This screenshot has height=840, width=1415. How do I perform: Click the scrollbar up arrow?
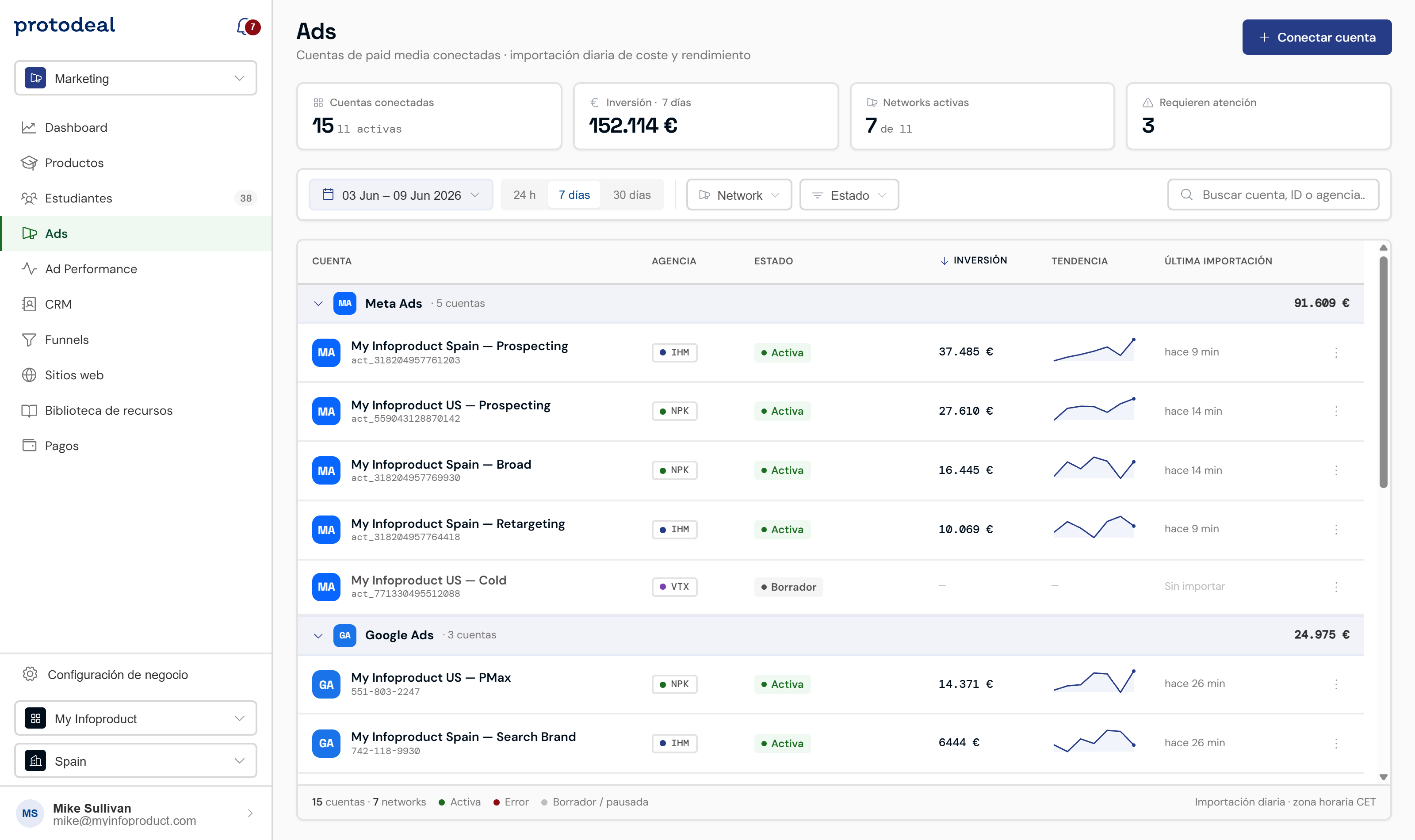click(1383, 248)
